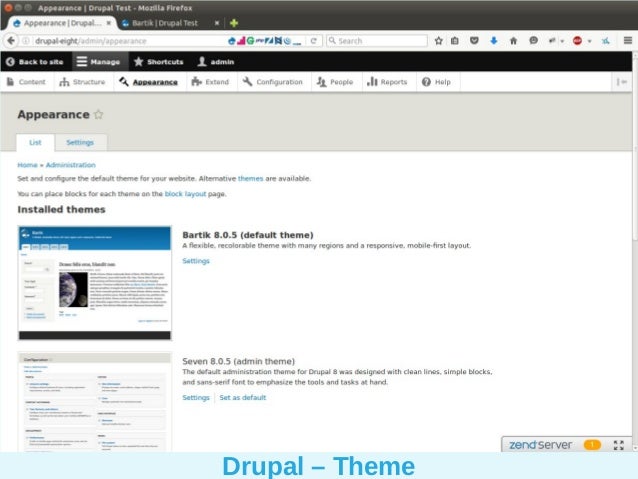This screenshot has height=479, width=638.
Task: Click the green G icon in address bar
Action: click(250, 41)
